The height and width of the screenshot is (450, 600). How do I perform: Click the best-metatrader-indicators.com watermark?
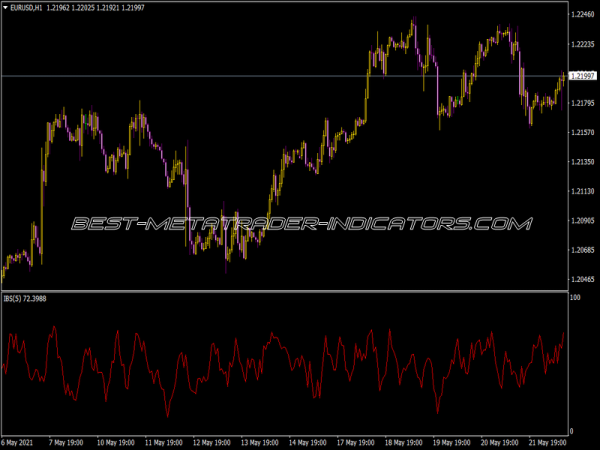[x=300, y=223]
